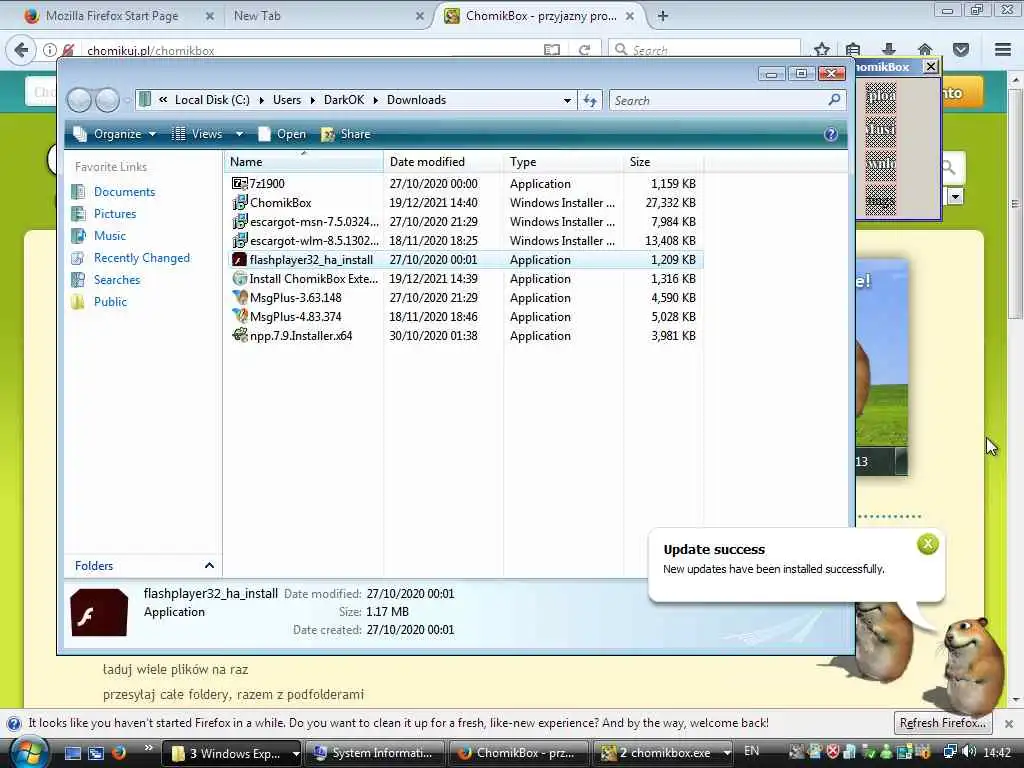Expand the path chevron after DarkOK
The height and width of the screenshot is (768, 1024).
coord(375,100)
